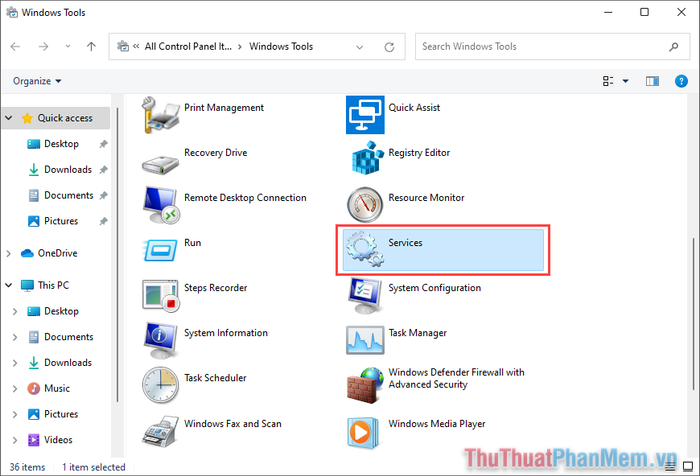Screen dimensions: 700x476
Task: Expand Pictures under This PC
Action: click(x=15, y=414)
